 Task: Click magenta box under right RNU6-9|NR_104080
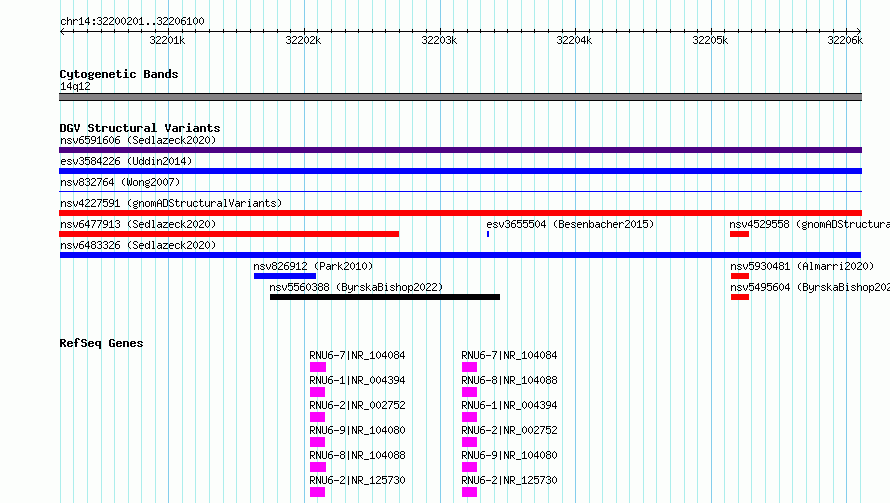(469, 467)
